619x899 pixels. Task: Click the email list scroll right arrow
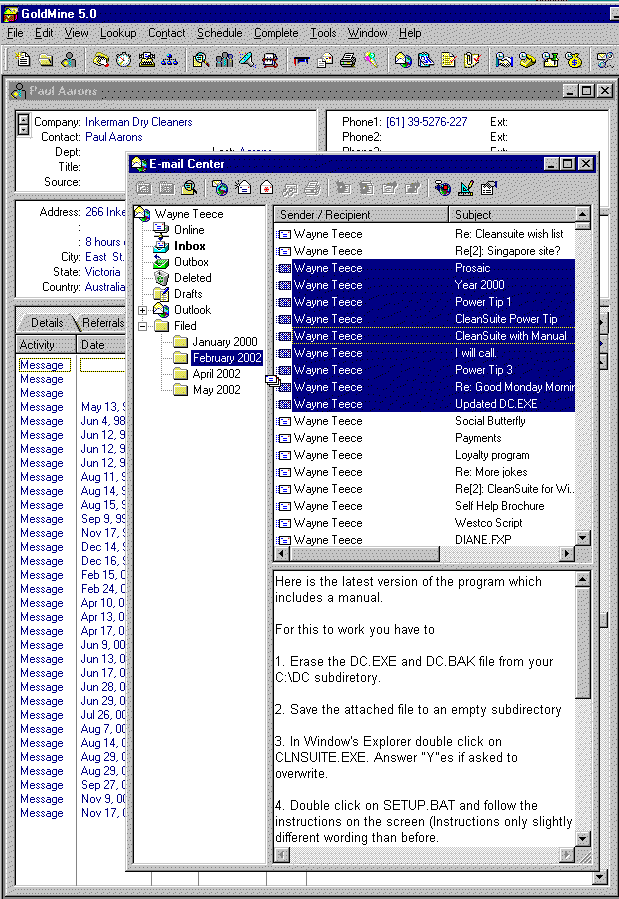(567, 554)
